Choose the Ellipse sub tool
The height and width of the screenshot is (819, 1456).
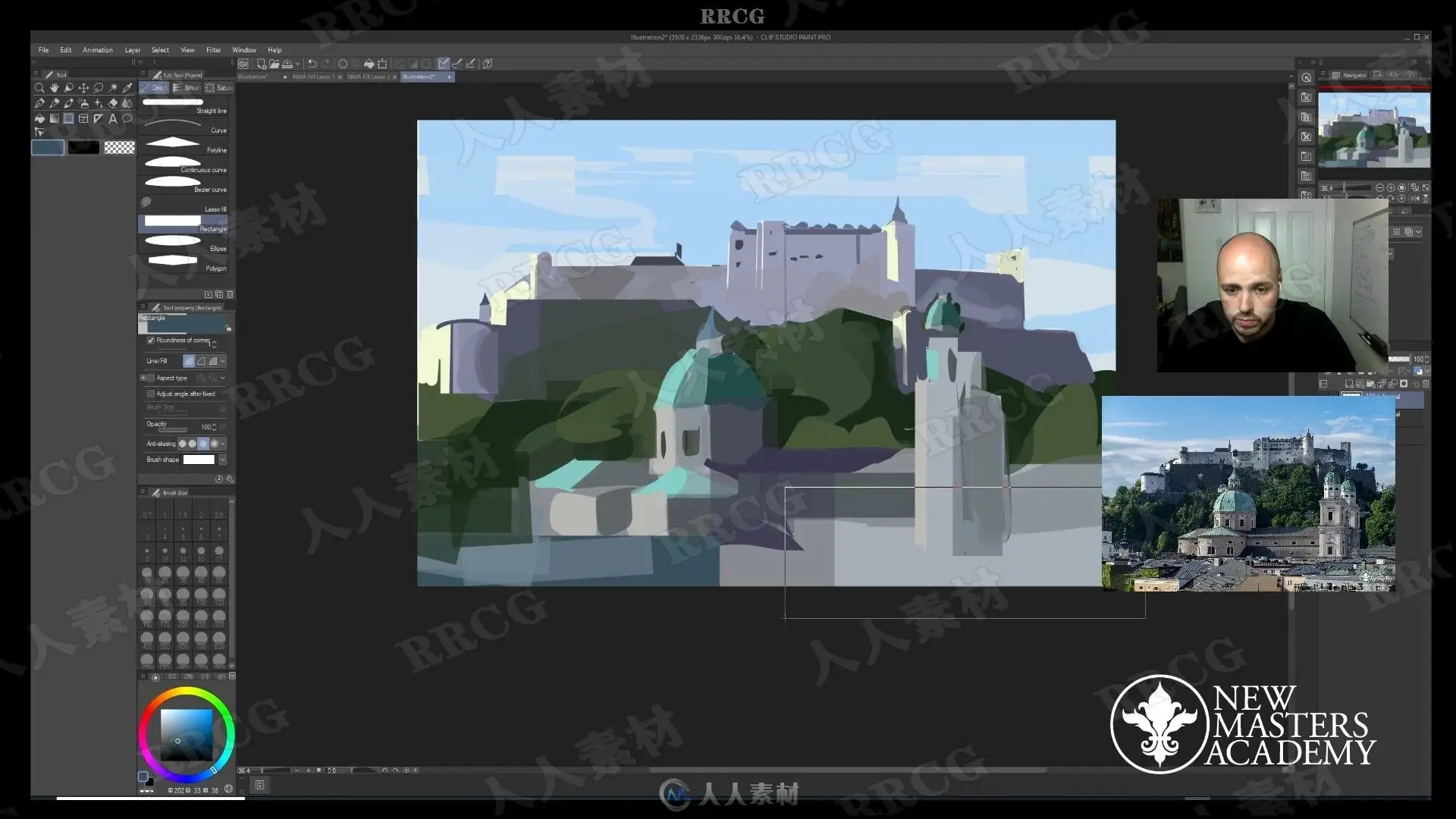tap(183, 243)
